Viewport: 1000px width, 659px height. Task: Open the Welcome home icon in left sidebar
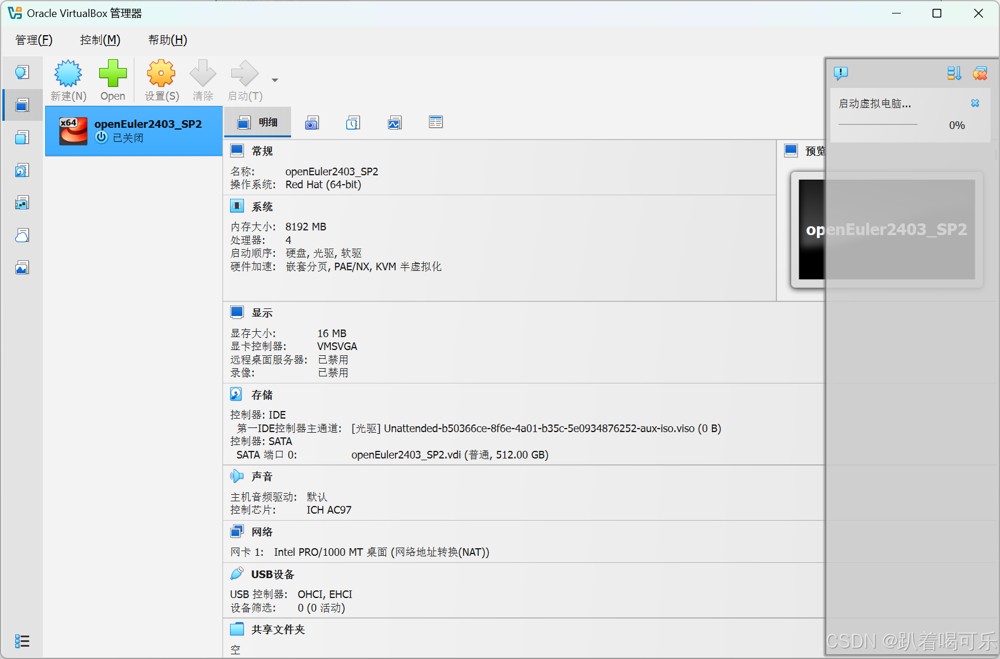[22, 72]
